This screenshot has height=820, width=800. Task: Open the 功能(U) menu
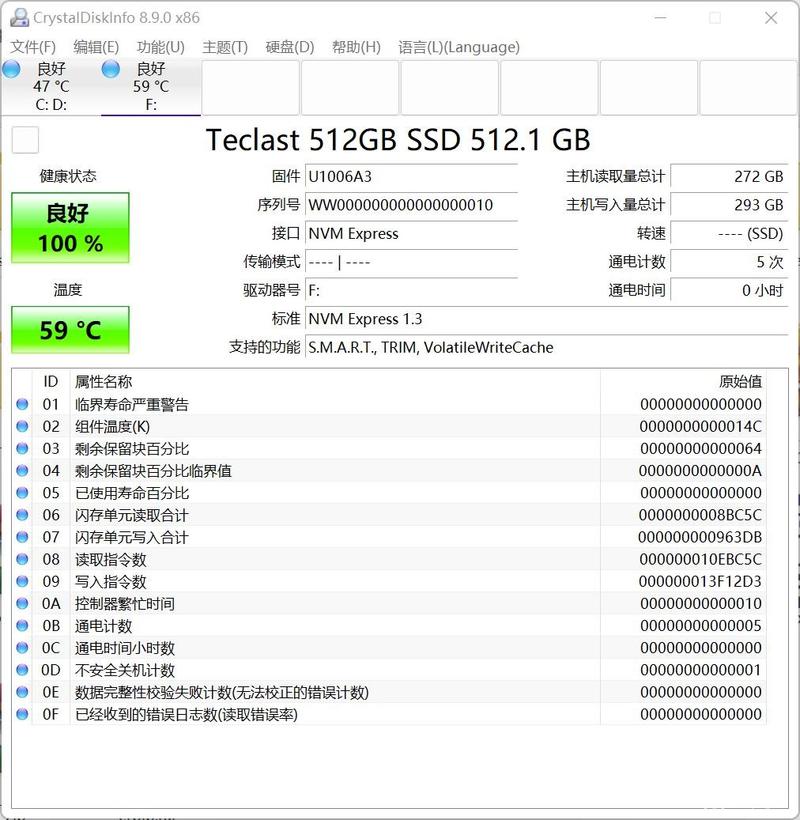coord(161,47)
